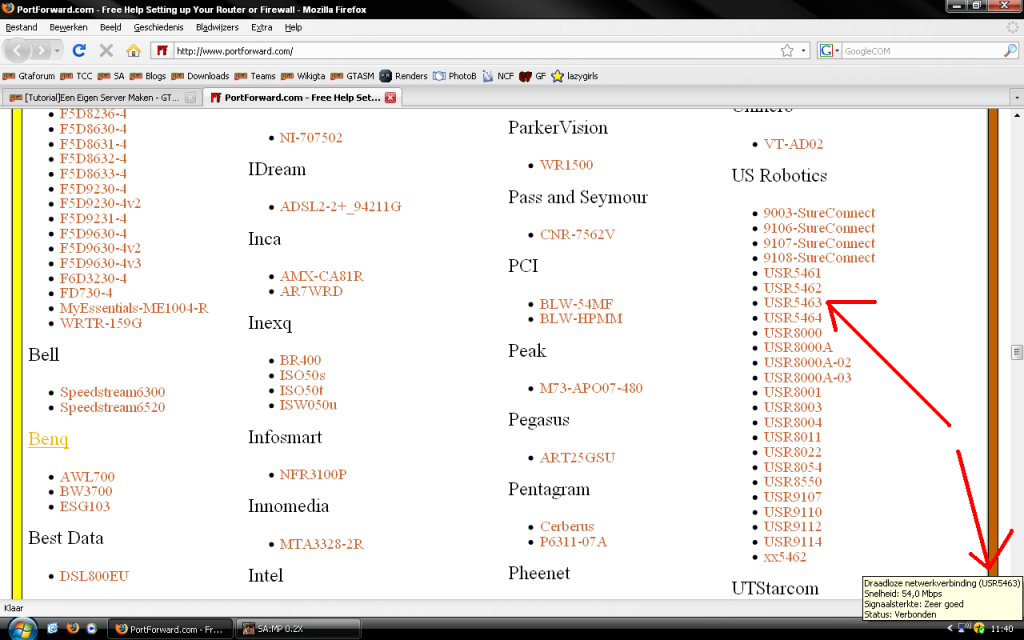Open the VT-AD02 link
The width and height of the screenshot is (1024, 640).
(793, 144)
